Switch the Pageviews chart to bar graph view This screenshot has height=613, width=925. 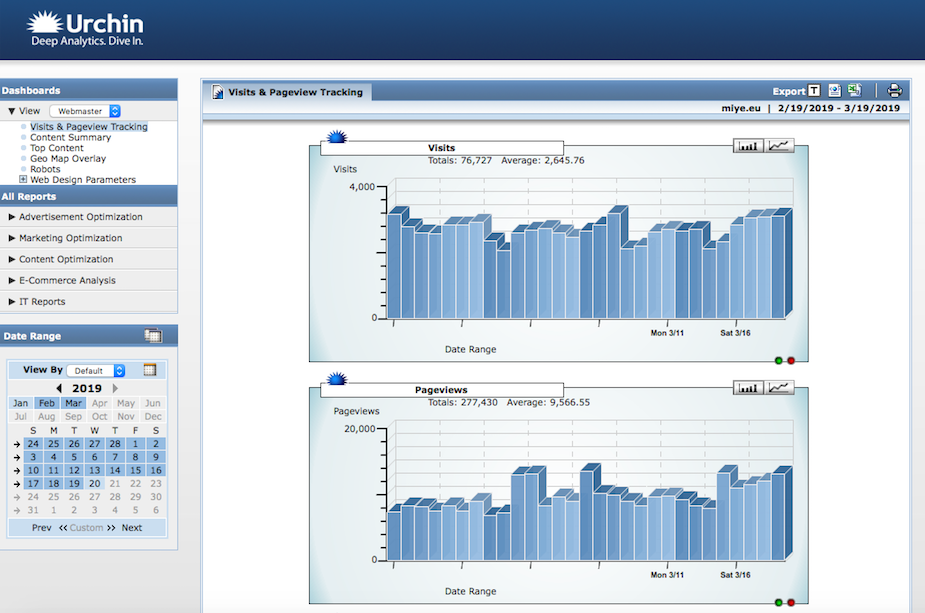(748, 388)
